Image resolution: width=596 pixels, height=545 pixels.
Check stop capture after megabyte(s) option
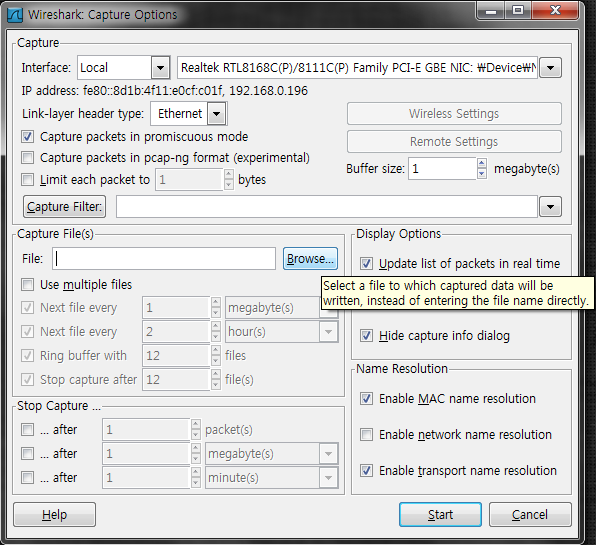[27, 453]
